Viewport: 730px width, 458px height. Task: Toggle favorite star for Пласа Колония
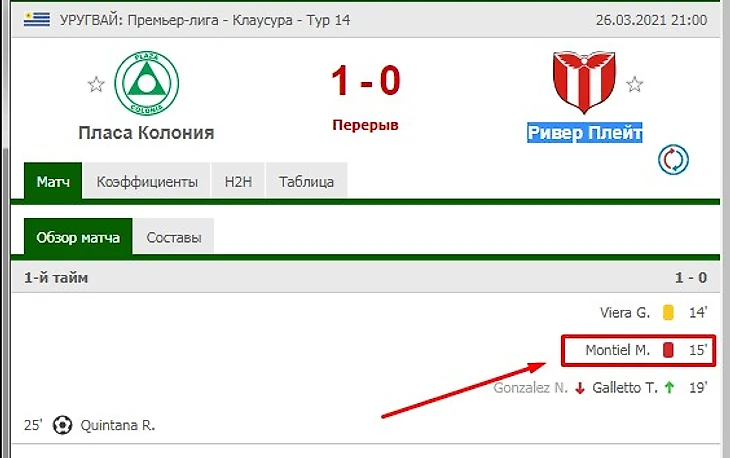(96, 85)
